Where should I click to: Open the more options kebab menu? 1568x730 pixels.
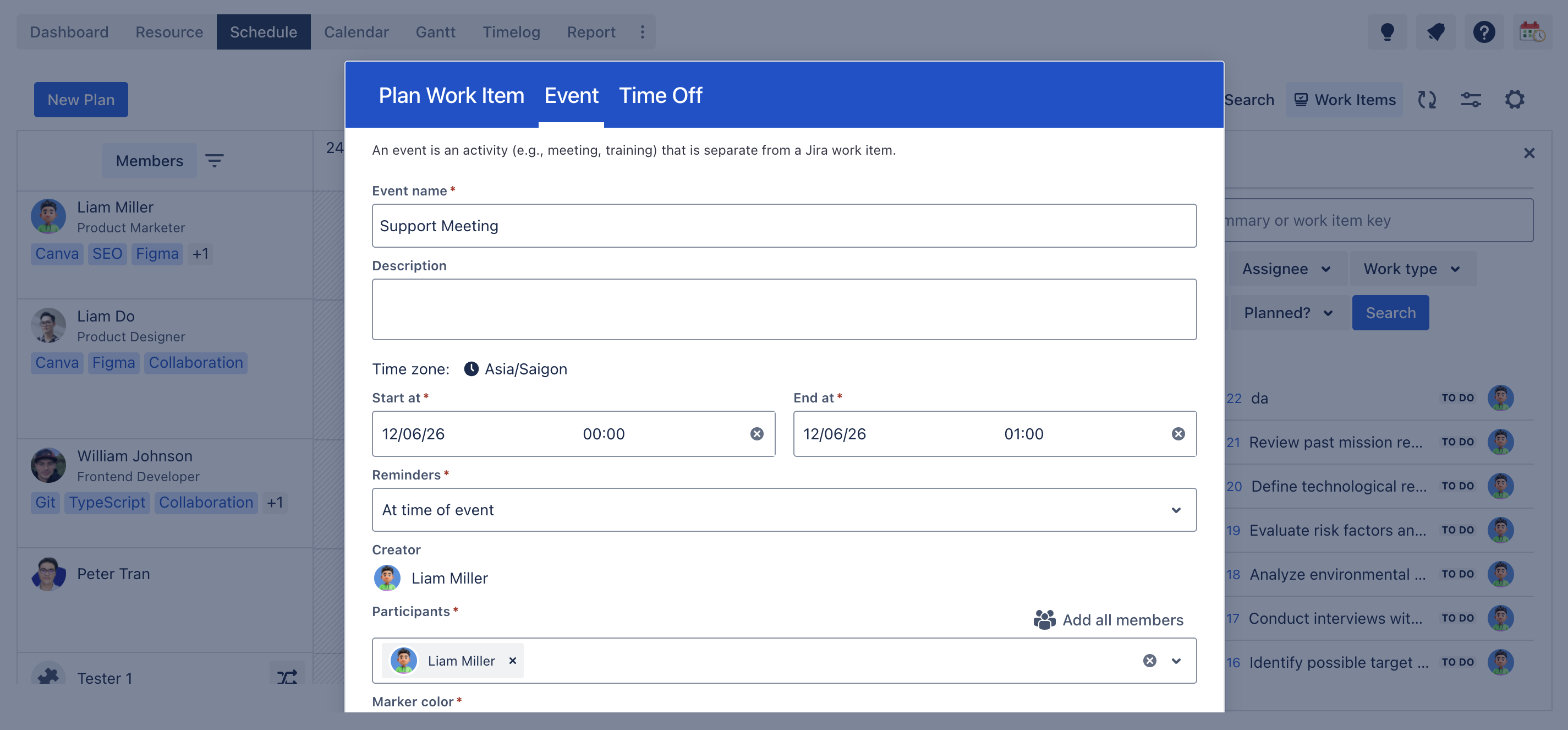[642, 32]
